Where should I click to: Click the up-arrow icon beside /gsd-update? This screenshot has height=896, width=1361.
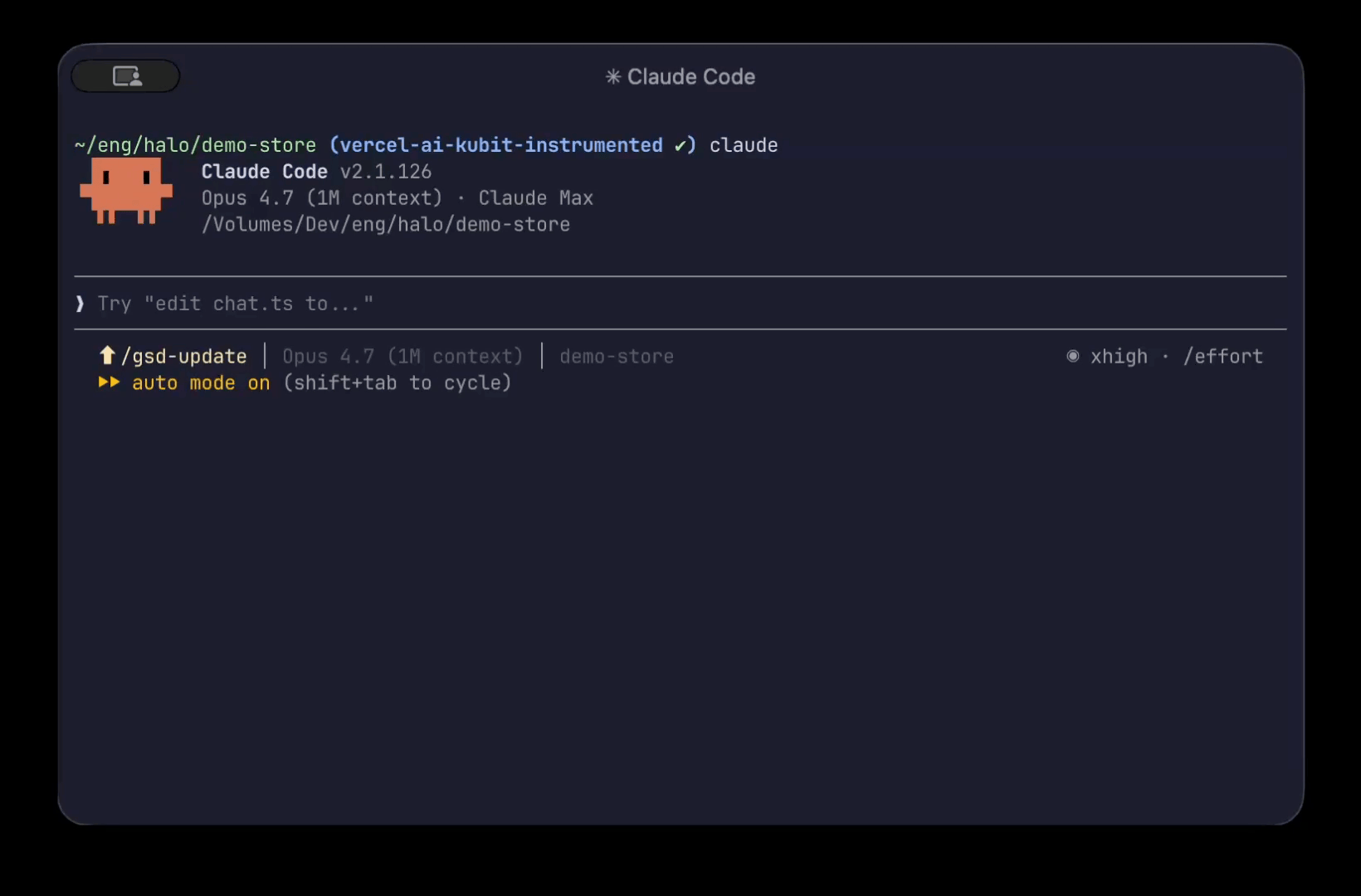coord(107,356)
